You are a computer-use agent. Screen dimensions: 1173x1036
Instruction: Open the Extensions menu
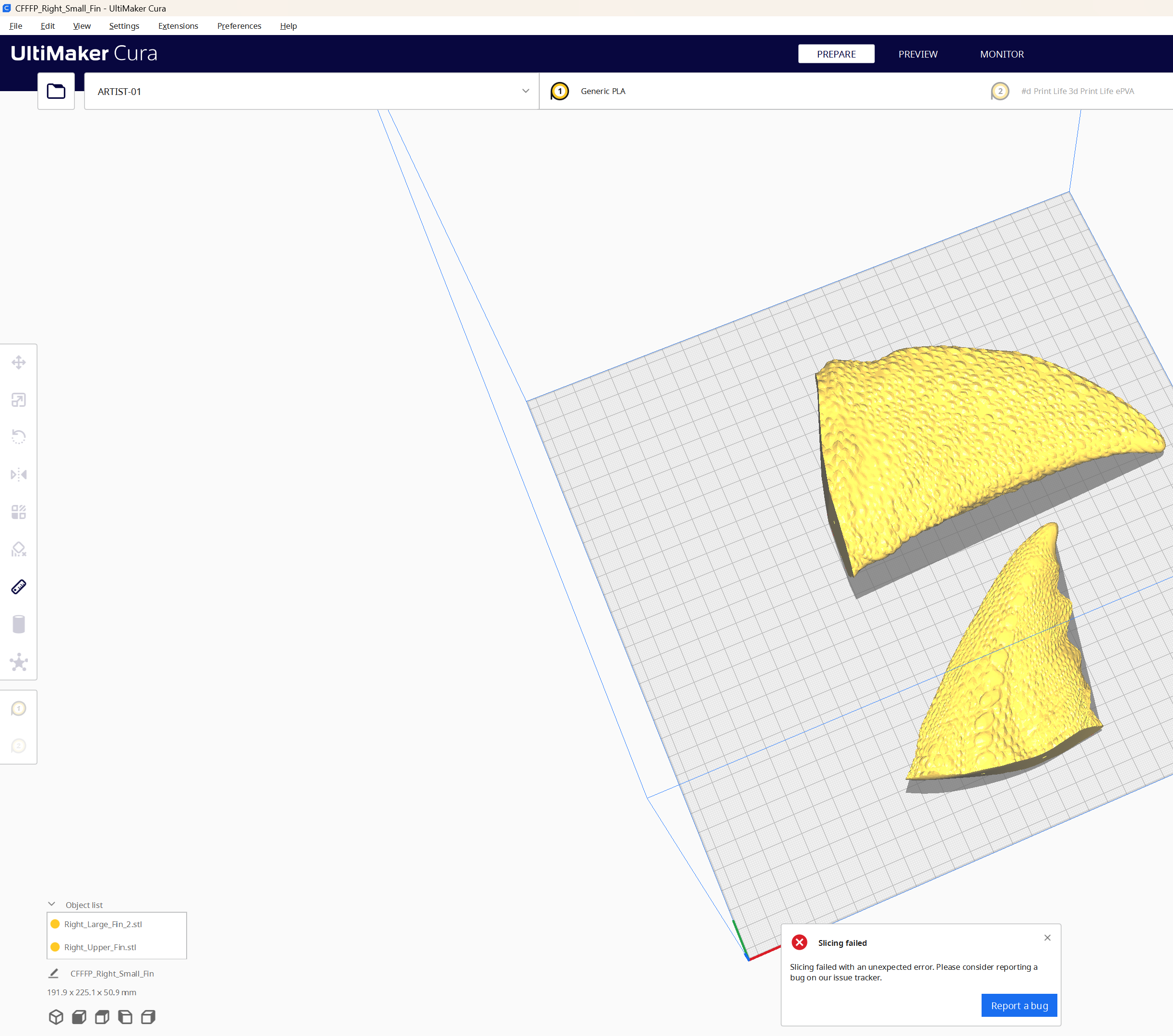[178, 26]
